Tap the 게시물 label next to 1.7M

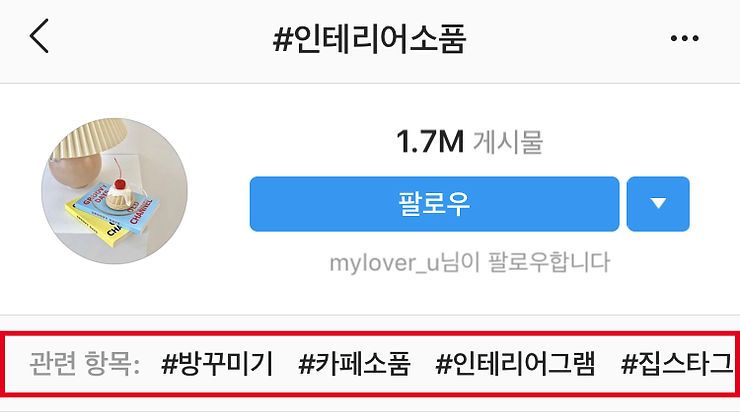tap(508, 142)
